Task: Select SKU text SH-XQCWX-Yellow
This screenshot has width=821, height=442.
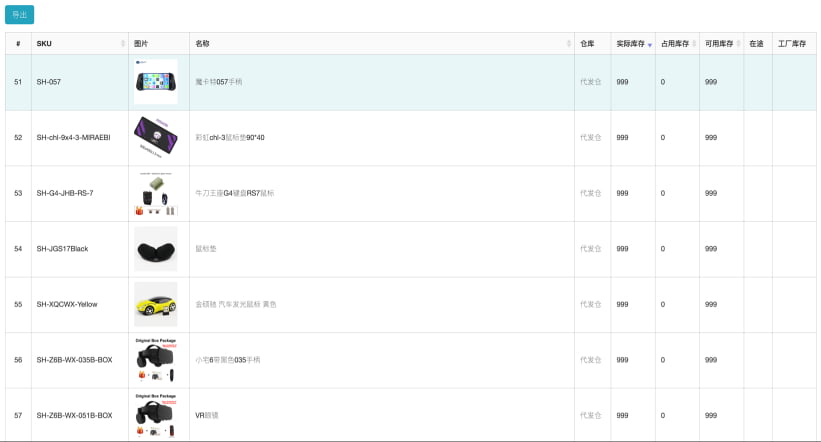Action: (x=66, y=304)
